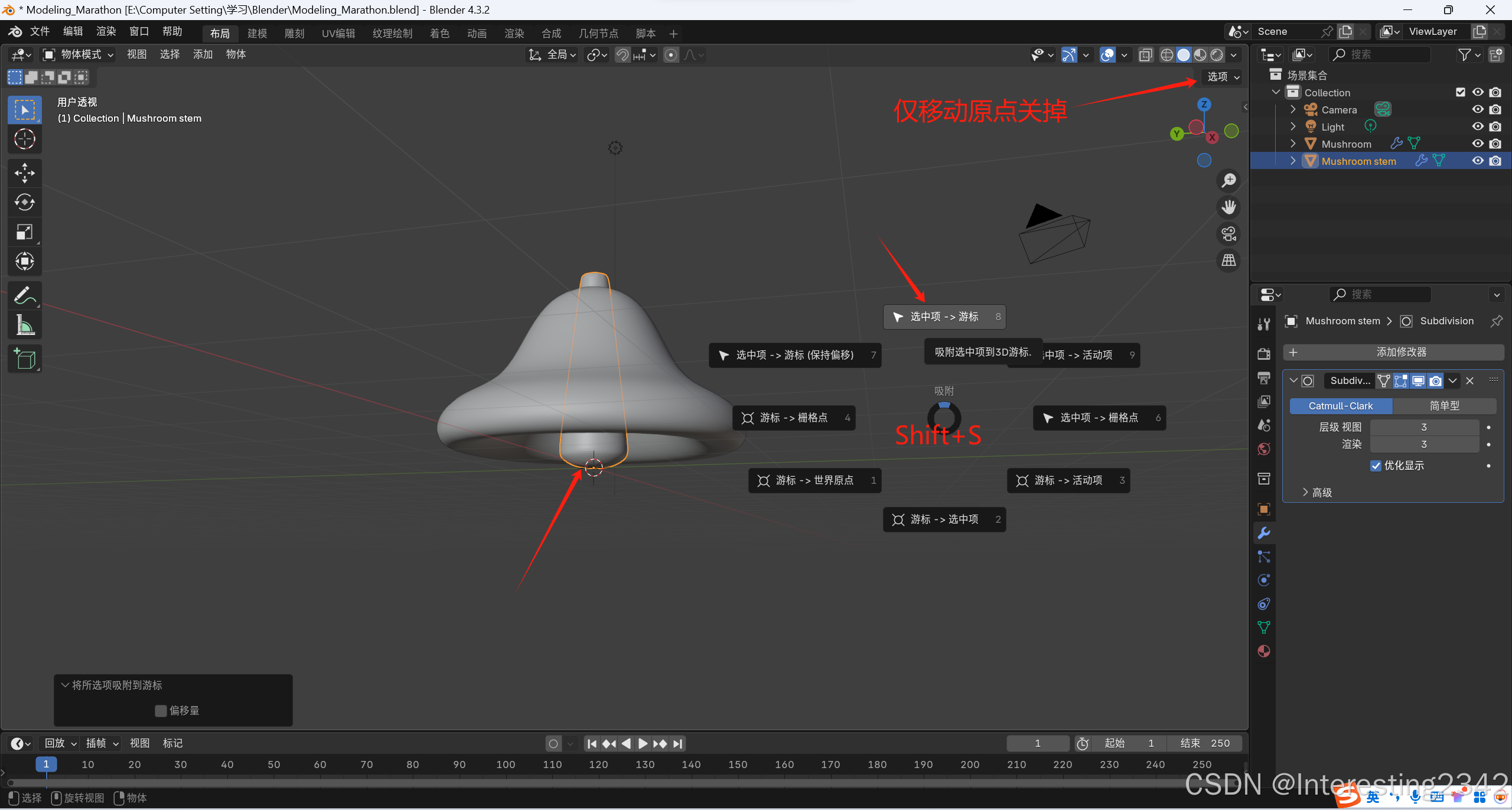Click the 层级 视图 value slider
This screenshot has height=810, width=1512.
coord(1423,427)
